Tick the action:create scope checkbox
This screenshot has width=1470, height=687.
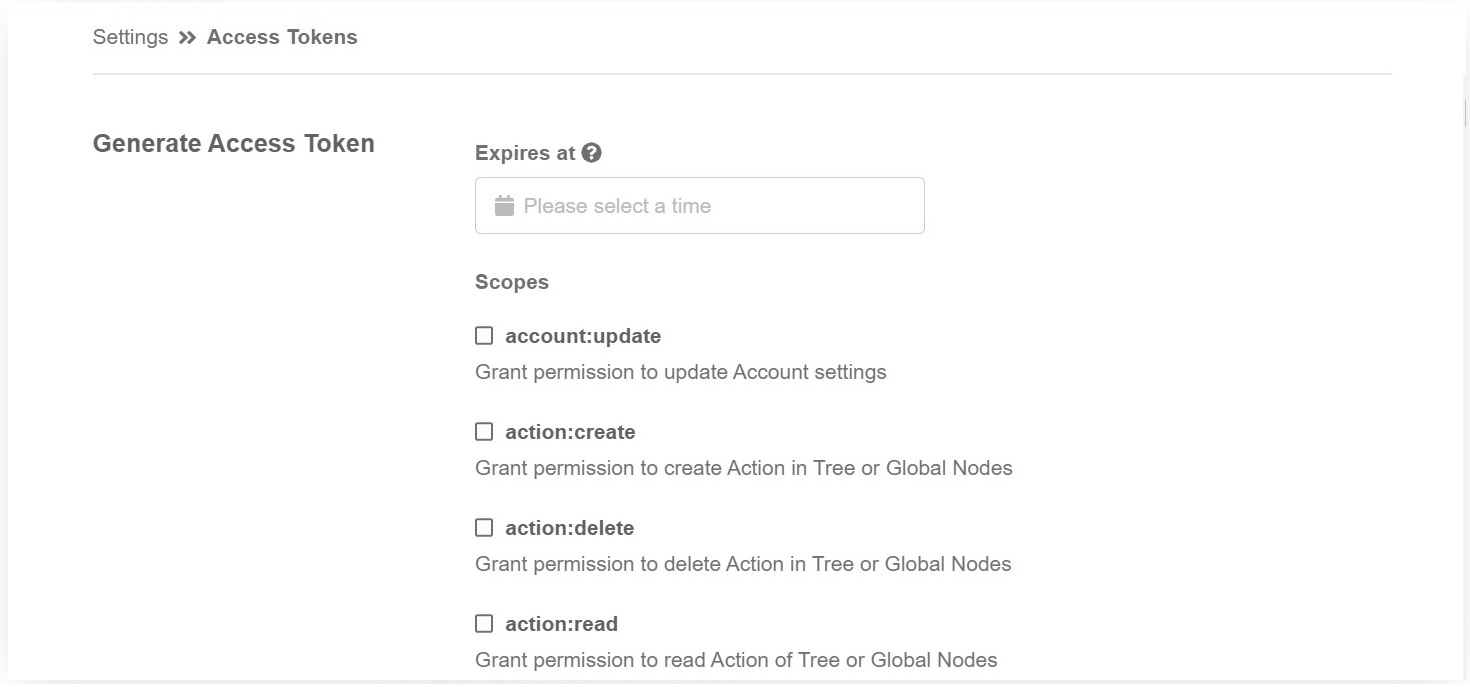coord(484,432)
